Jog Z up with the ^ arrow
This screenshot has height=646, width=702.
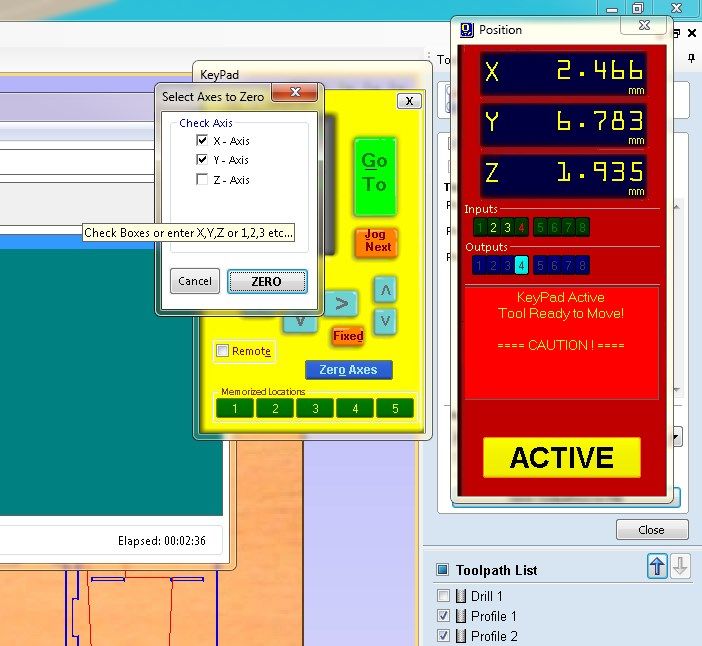pos(385,290)
